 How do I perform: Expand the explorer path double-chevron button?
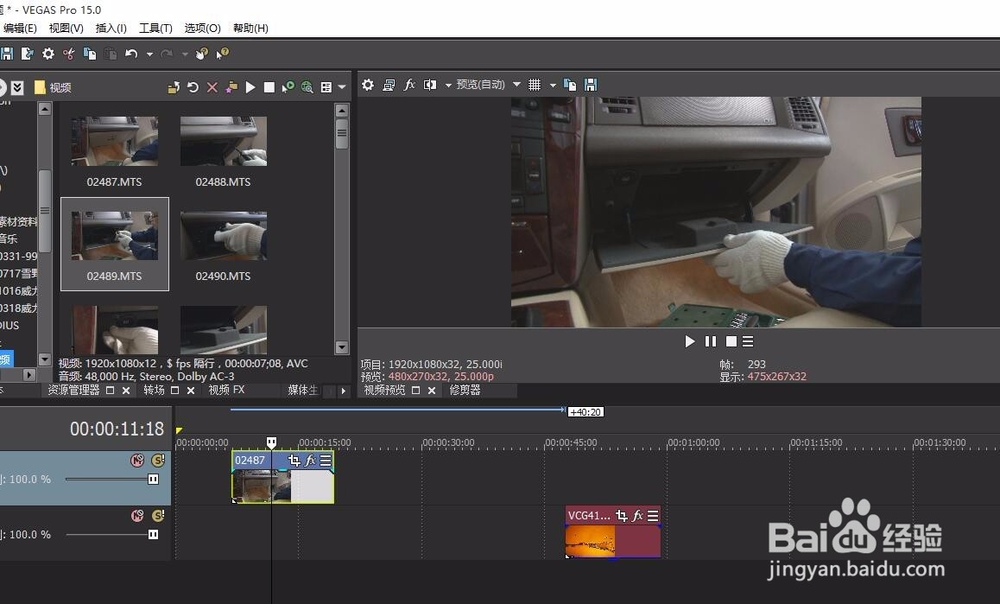(17, 87)
